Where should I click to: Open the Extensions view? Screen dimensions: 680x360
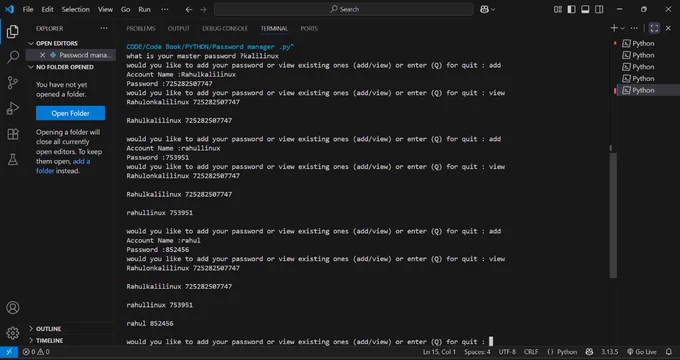(13, 134)
